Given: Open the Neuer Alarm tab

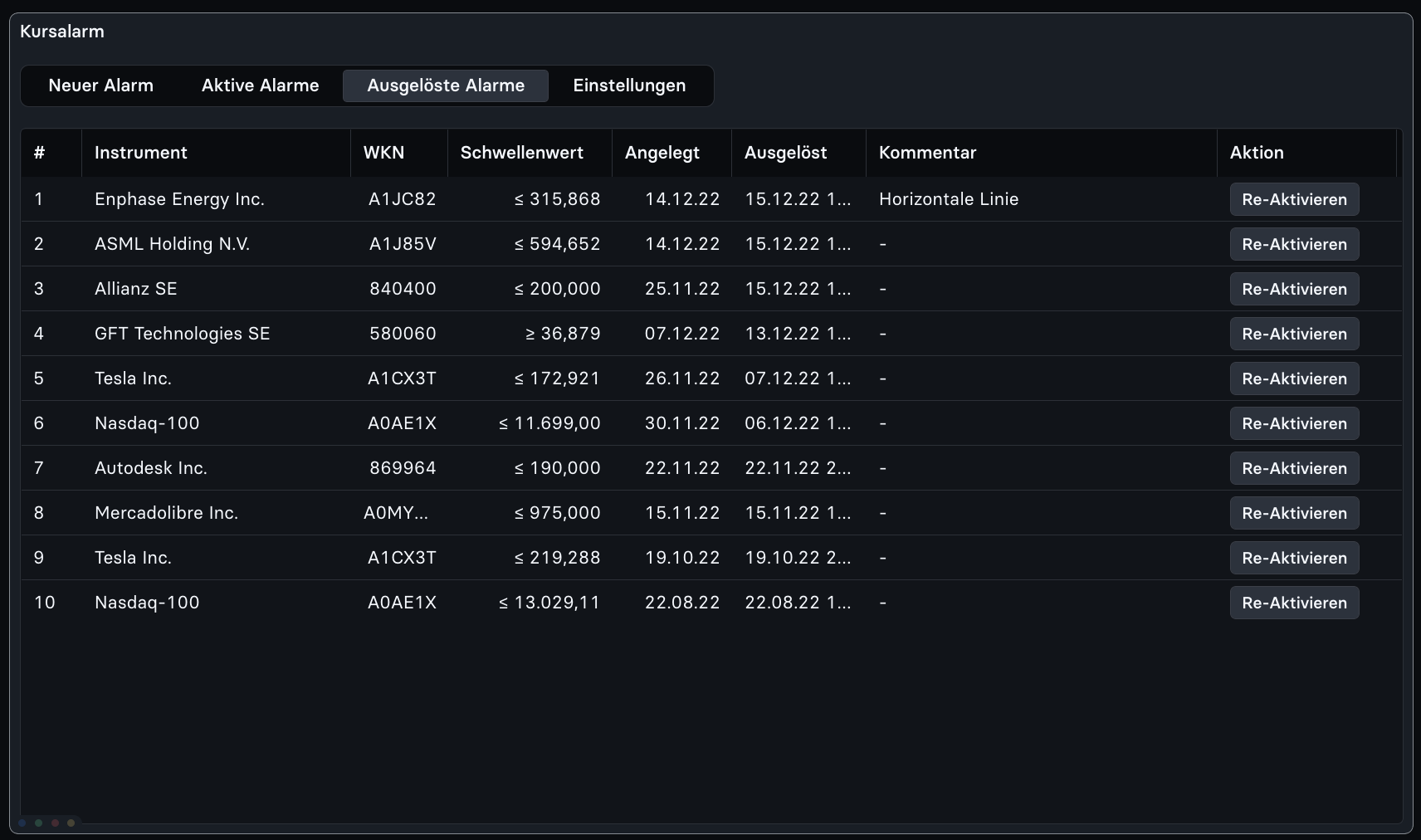Looking at the screenshot, I should click(x=101, y=85).
